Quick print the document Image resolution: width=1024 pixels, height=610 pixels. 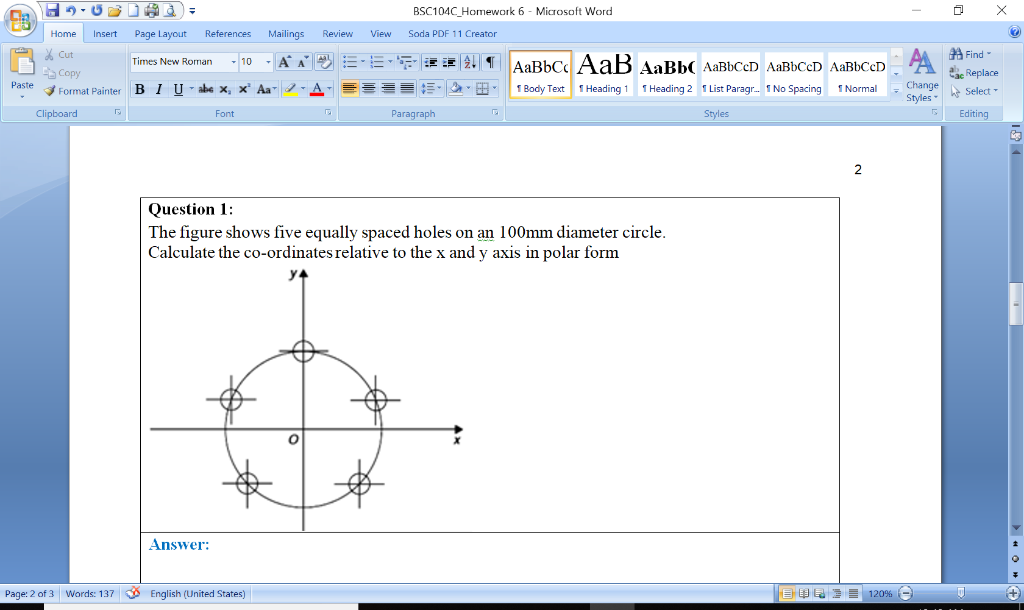pos(152,10)
